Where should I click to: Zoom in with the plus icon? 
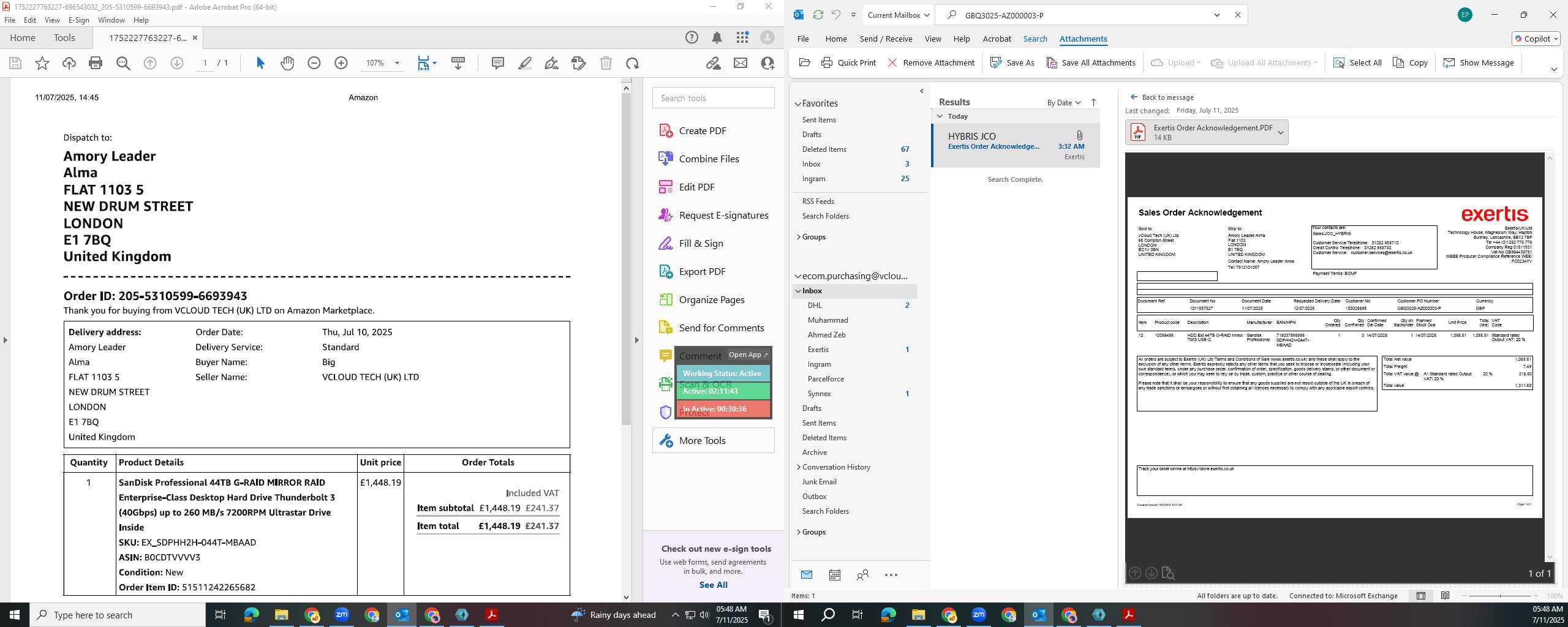pyautogui.click(x=341, y=63)
